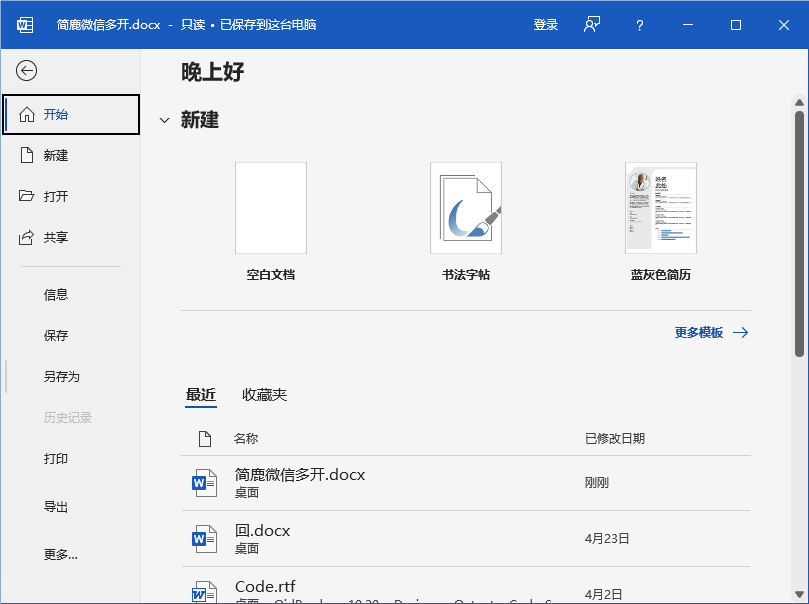Open the 信息 page
The height and width of the screenshot is (604, 809).
[x=71, y=294]
